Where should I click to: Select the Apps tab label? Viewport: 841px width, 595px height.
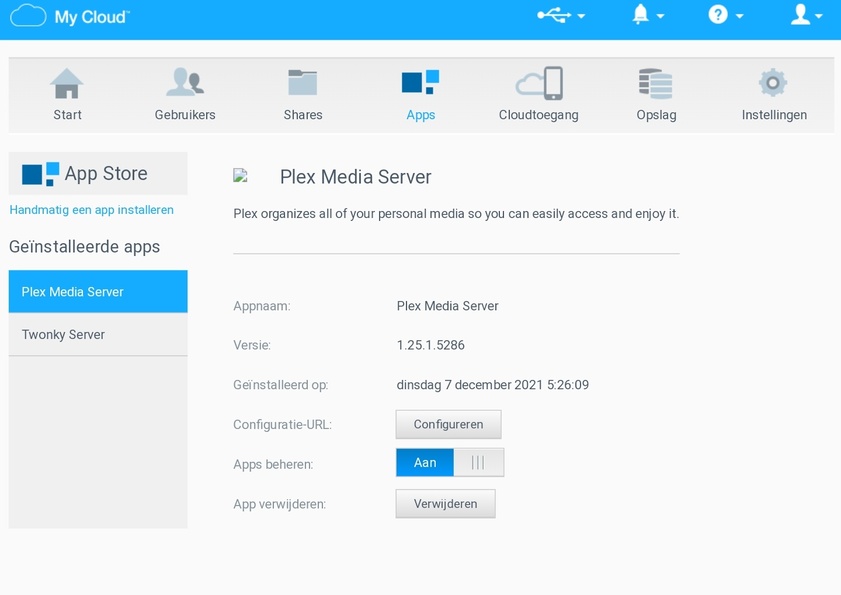point(420,115)
